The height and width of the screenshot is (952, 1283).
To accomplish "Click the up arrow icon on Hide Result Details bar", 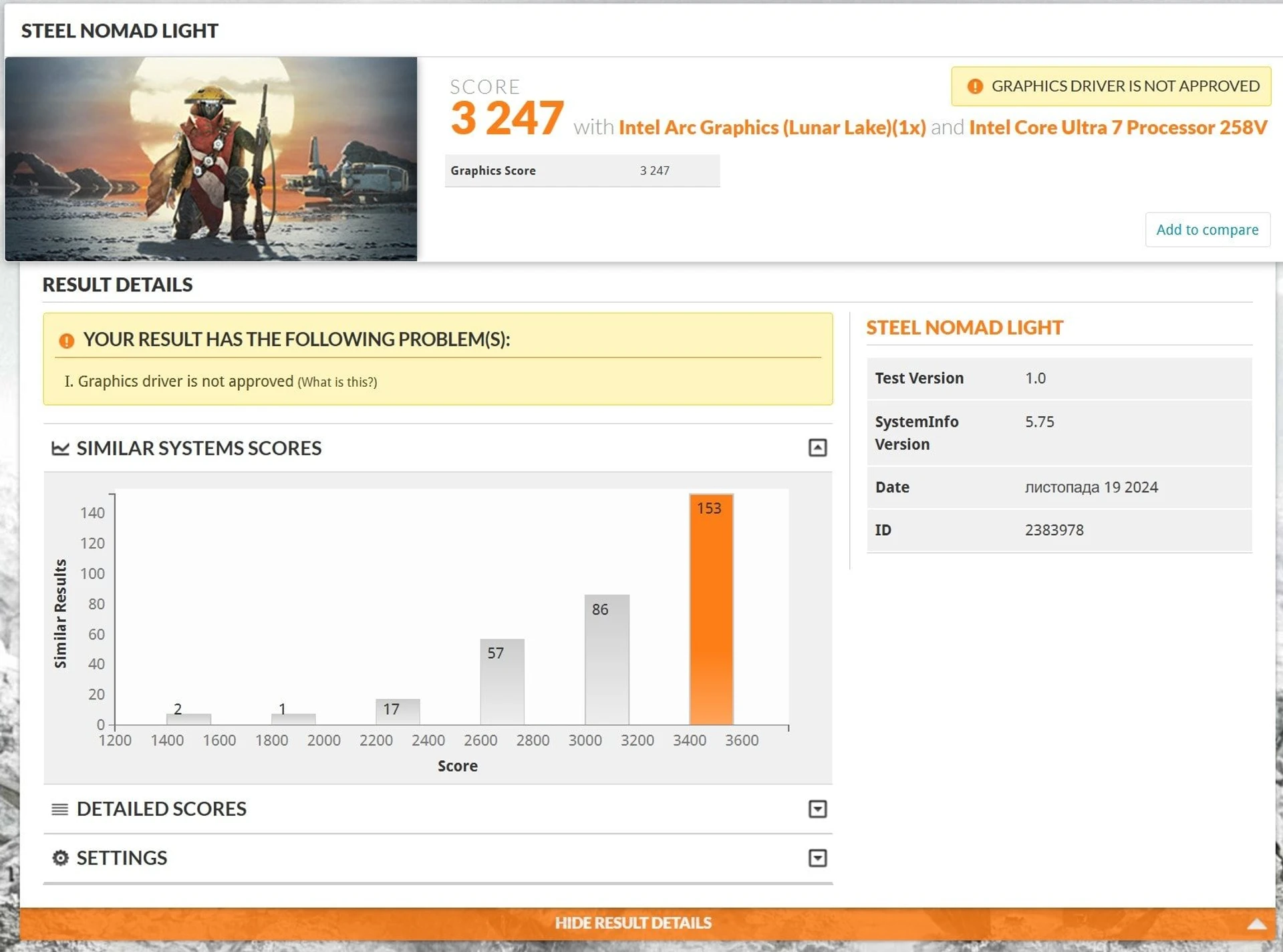I will click(1256, 924).
